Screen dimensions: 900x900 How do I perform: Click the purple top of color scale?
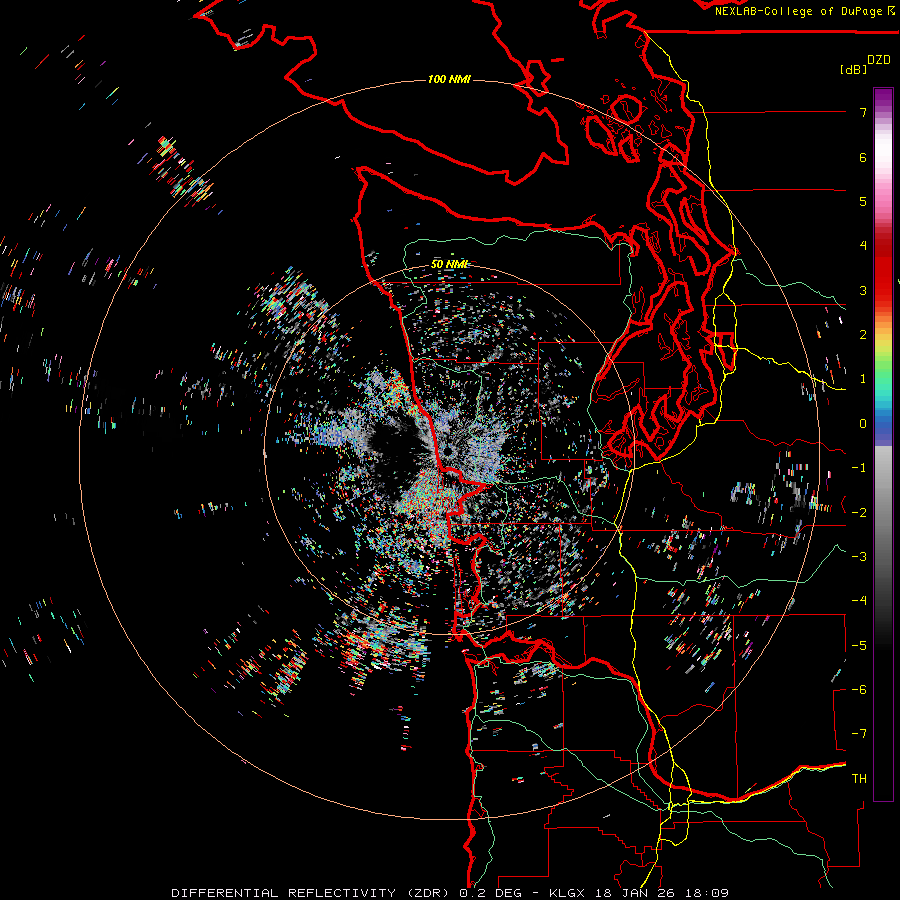[883, 96]
